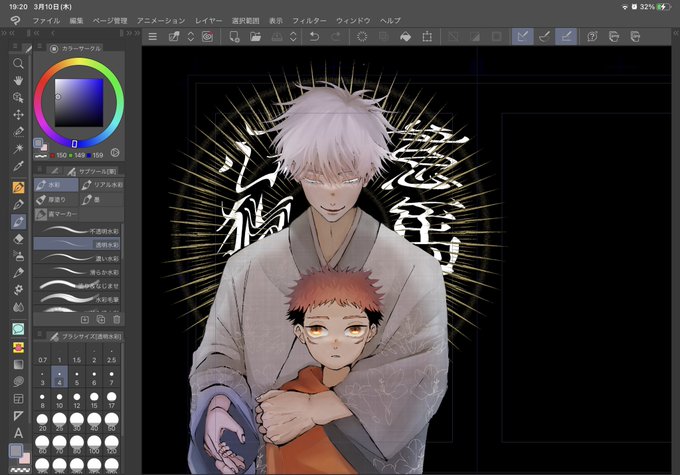Choose the 濃い水彩 brush
Viewport: 680px width, 475px height.
77,258
